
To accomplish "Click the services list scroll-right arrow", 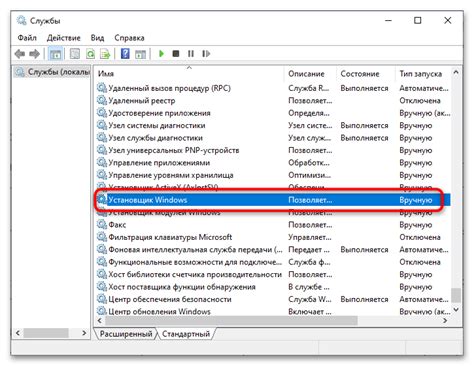I will point(445,321).
